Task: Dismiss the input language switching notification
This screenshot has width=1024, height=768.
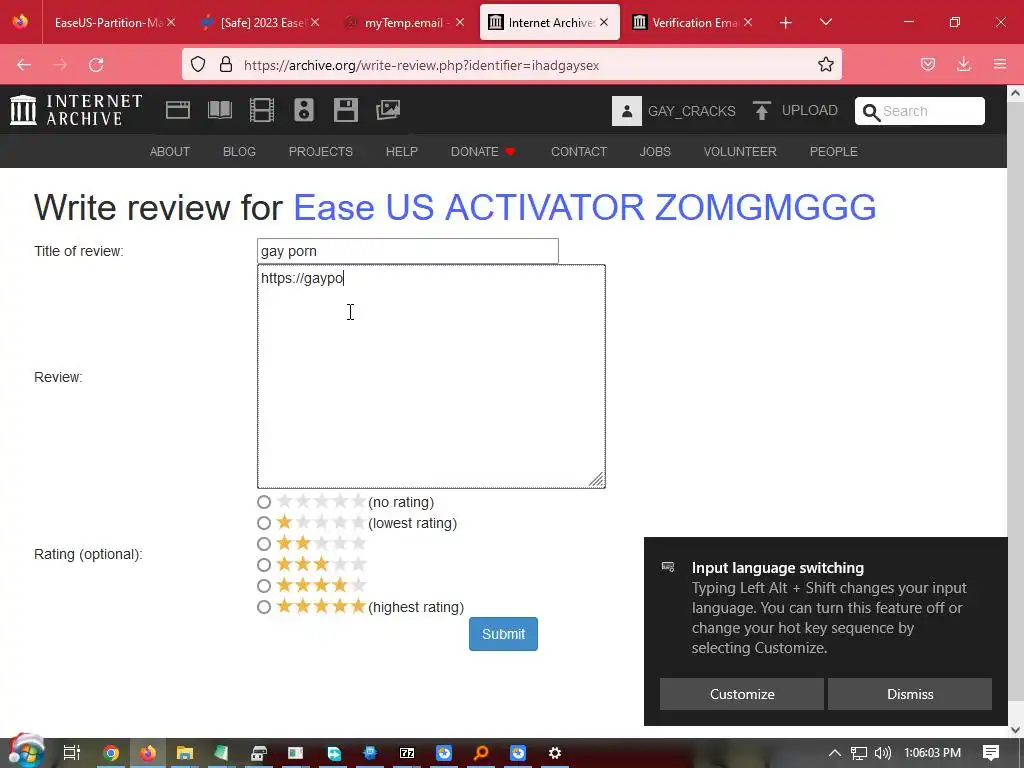Action: click(910, 694)
